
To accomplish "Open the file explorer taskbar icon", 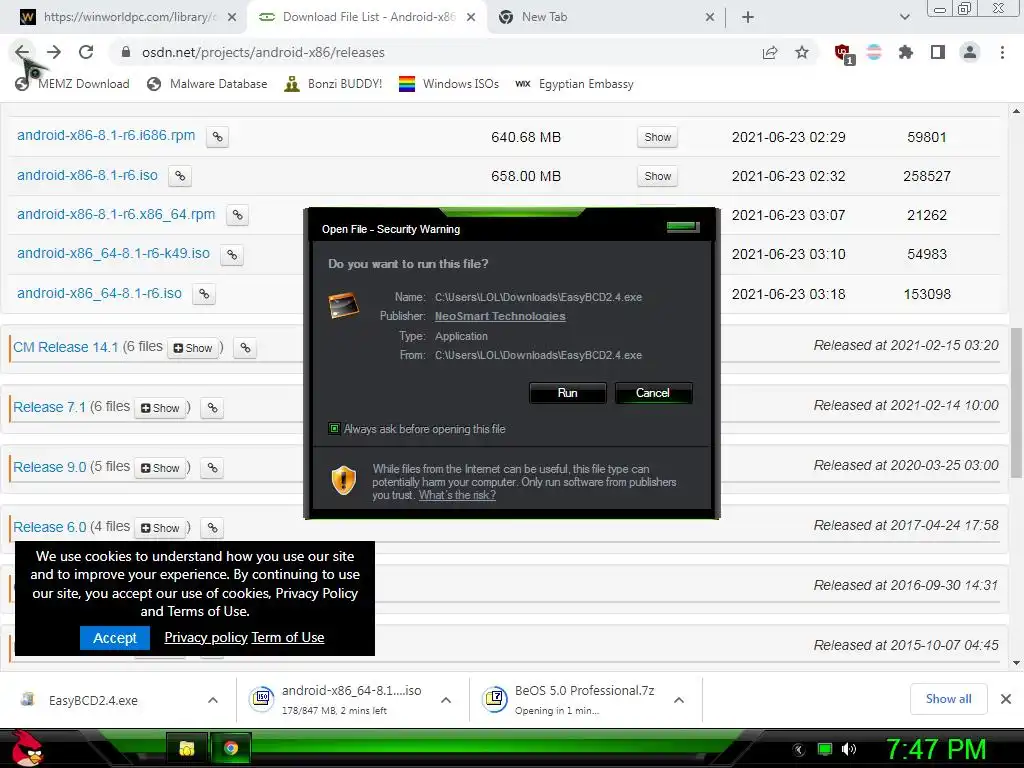I will point(187,748).
